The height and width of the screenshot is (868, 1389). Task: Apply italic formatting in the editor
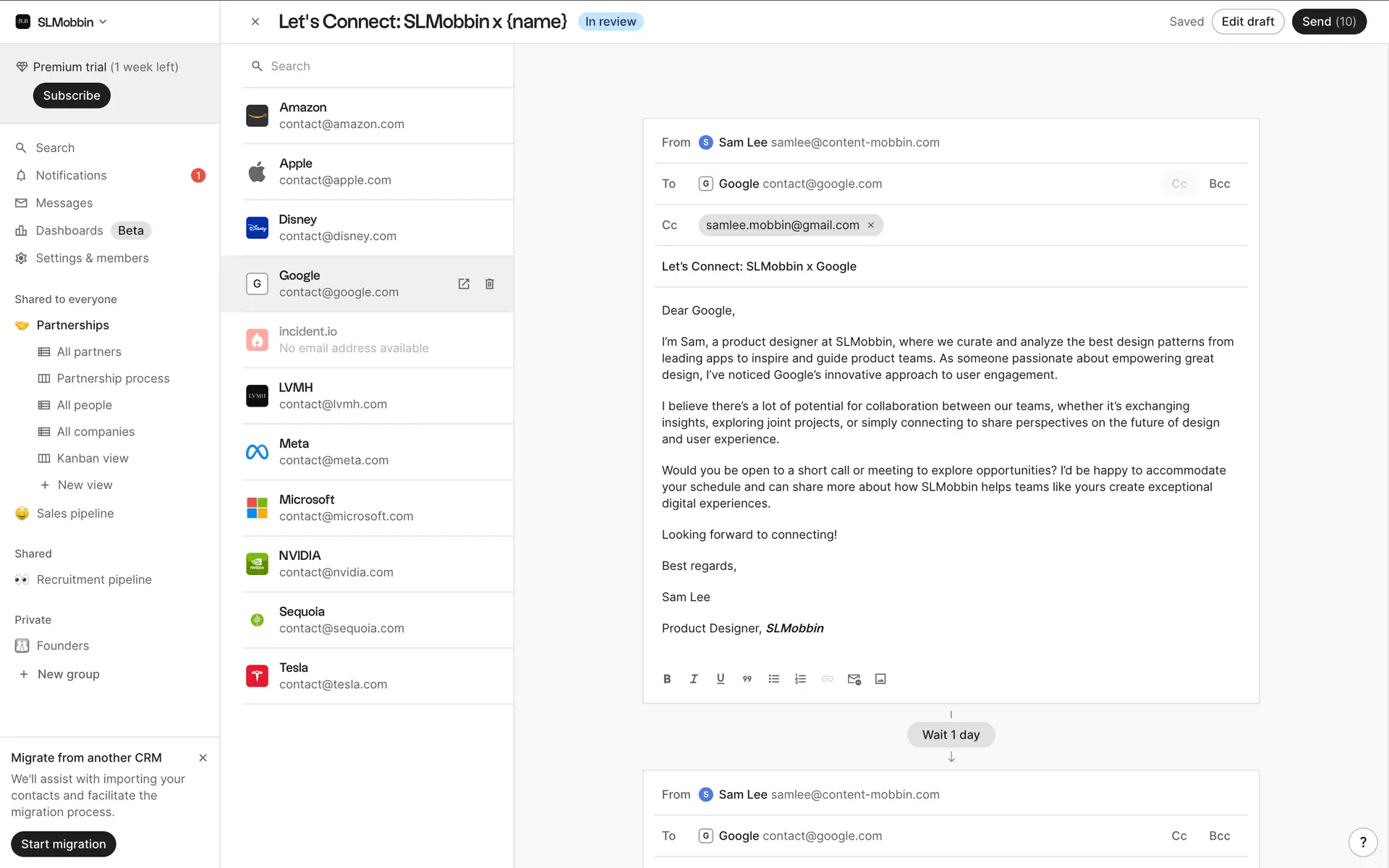[694, 678]
